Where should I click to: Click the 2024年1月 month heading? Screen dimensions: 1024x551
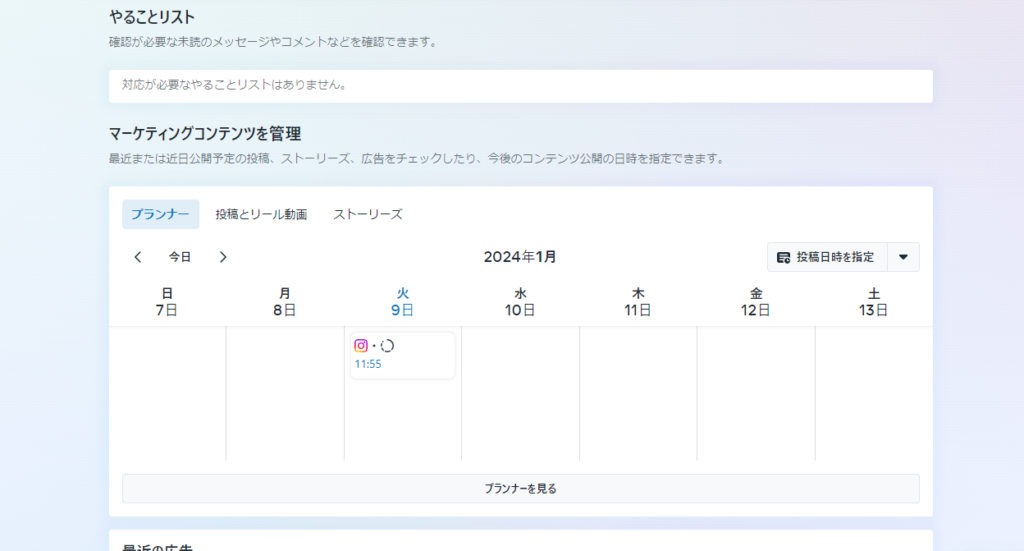(520, 257)
